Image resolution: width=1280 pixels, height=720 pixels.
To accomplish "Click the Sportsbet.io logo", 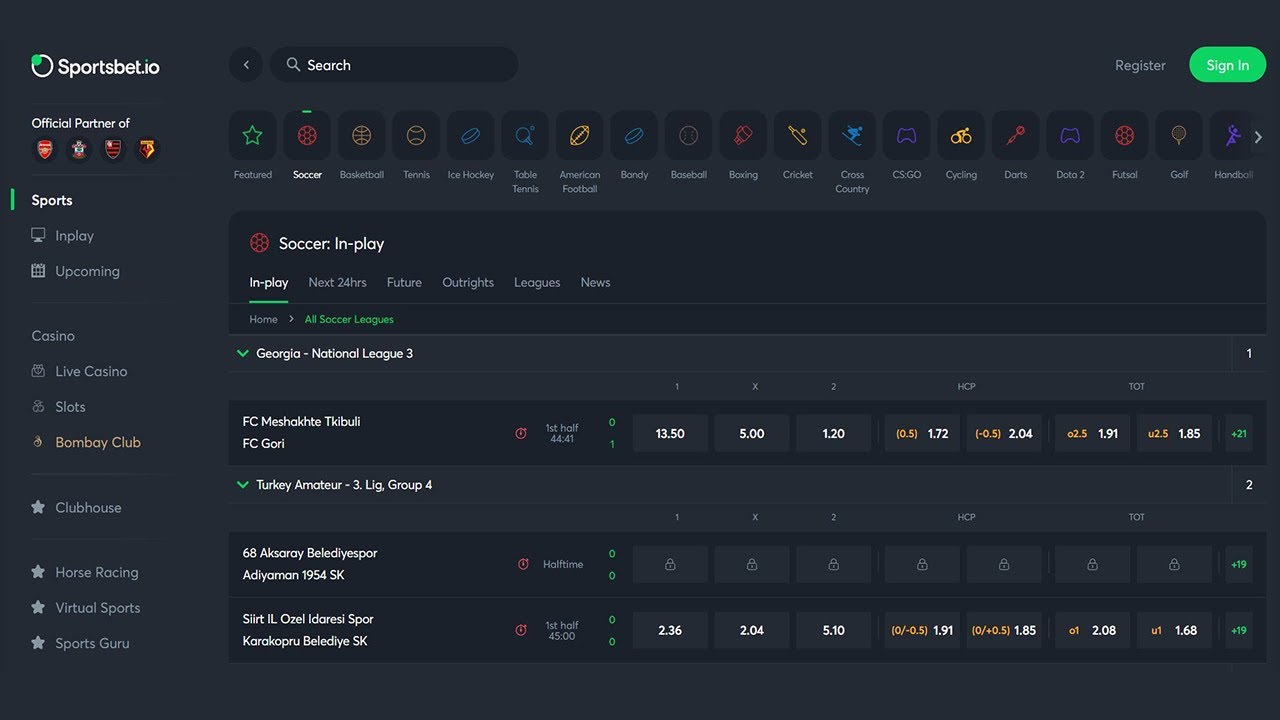I will point(95,67).
